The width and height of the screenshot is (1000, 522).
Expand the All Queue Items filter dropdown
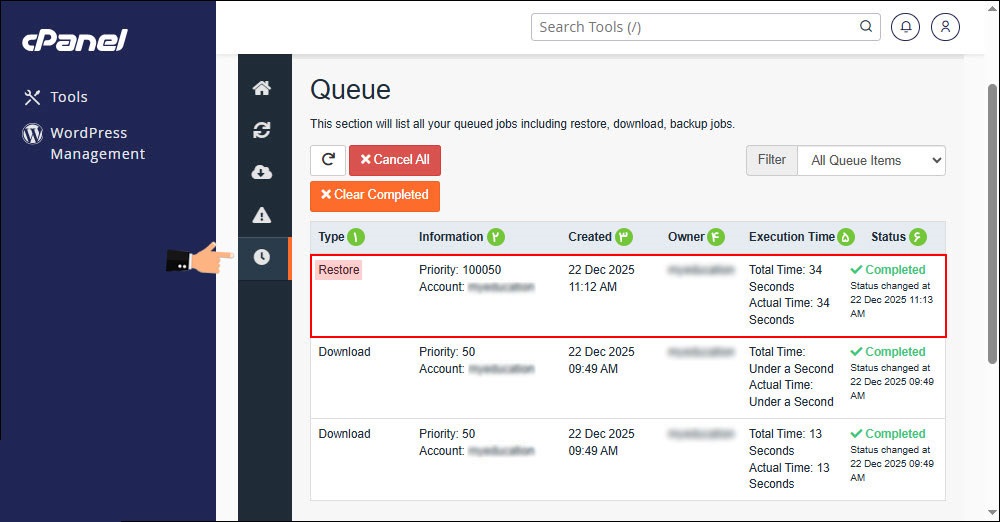pos(870,160)
